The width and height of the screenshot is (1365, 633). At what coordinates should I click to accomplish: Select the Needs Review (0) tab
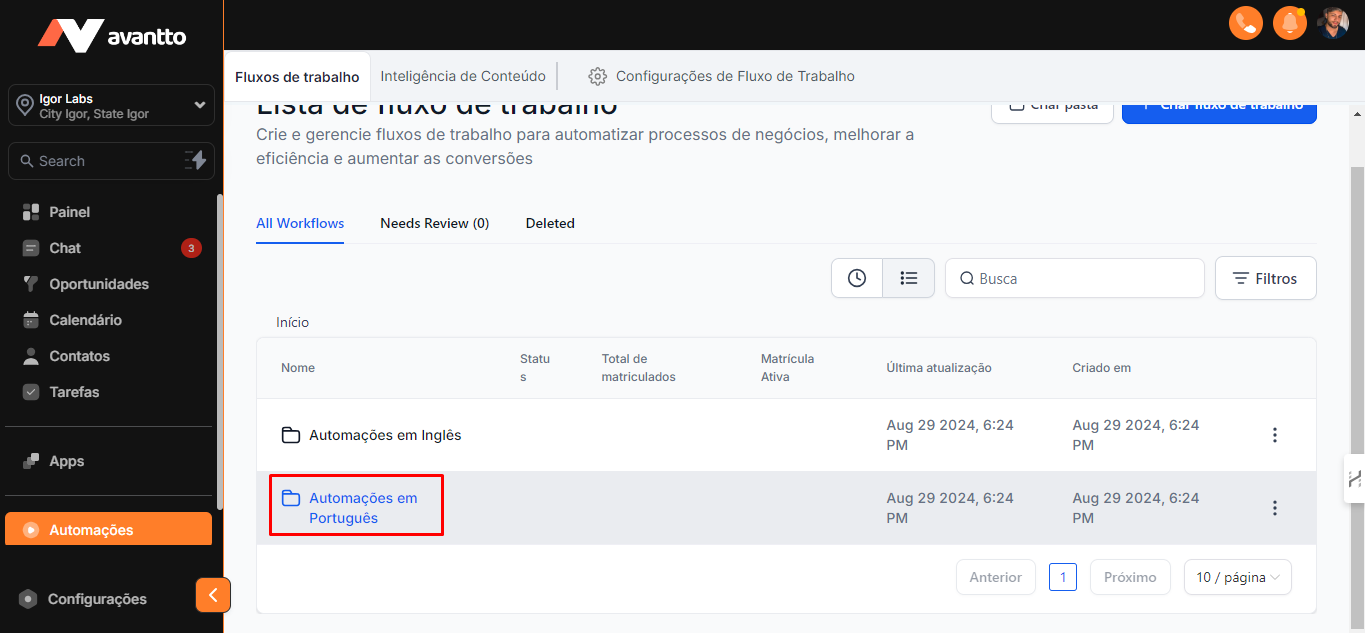click(434, 223)
